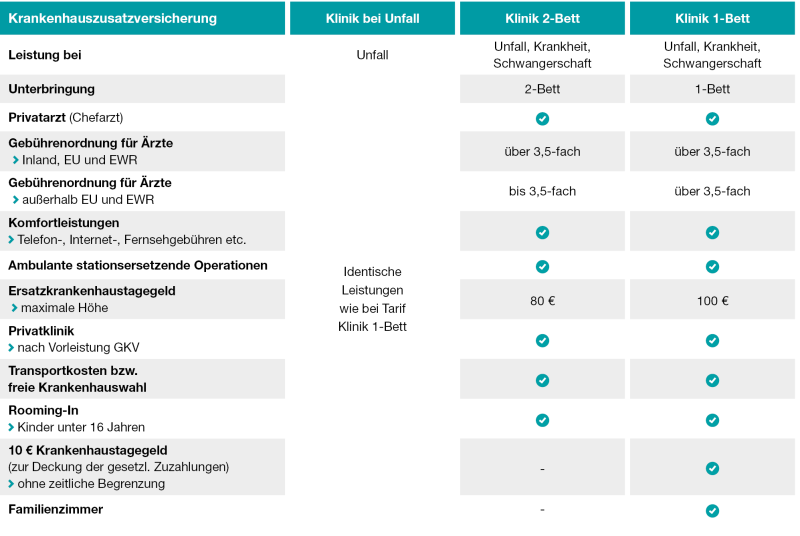Click Familienzimmer checkmark under Klinik 1-Bett
Screen dimensions: 800x536
[x=712, y=510]
